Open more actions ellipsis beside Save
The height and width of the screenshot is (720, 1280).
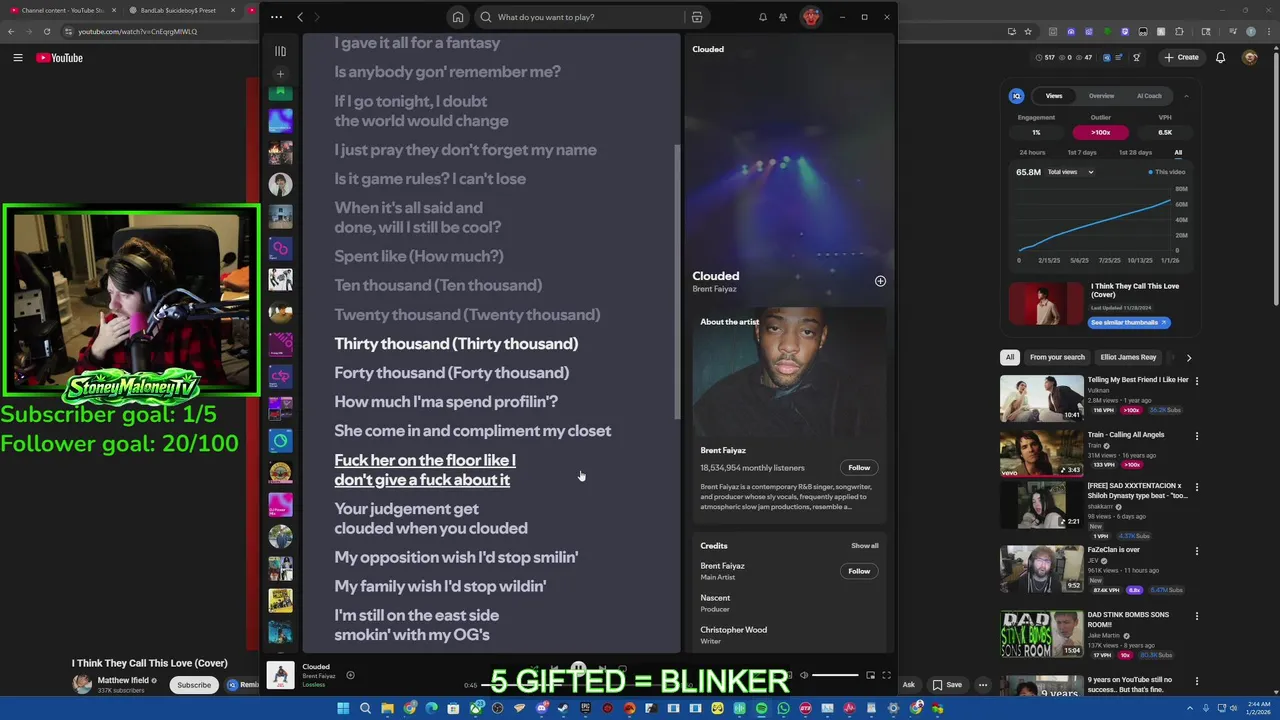[983, 685]
